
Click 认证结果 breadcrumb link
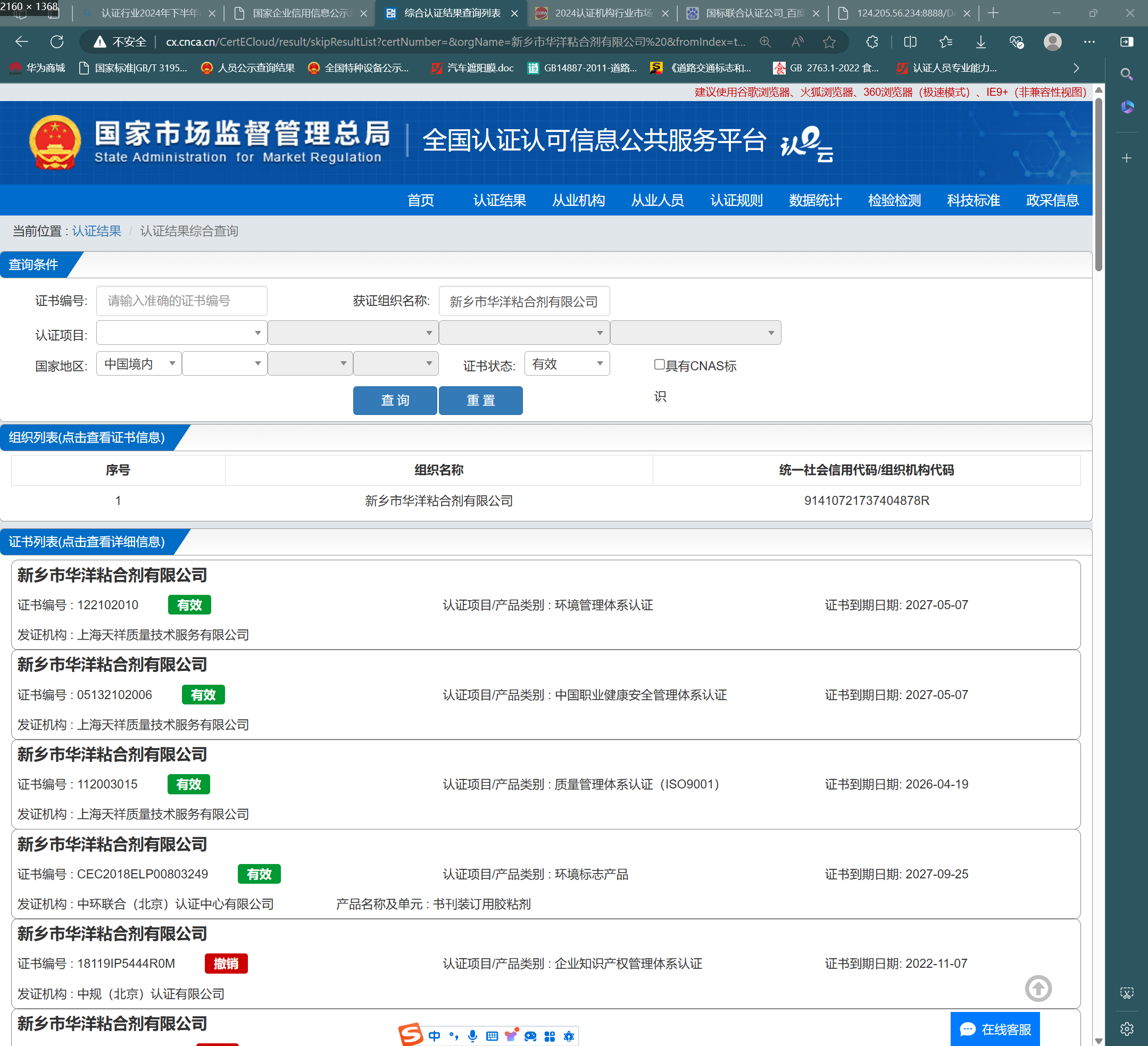[x=96, y=231]
